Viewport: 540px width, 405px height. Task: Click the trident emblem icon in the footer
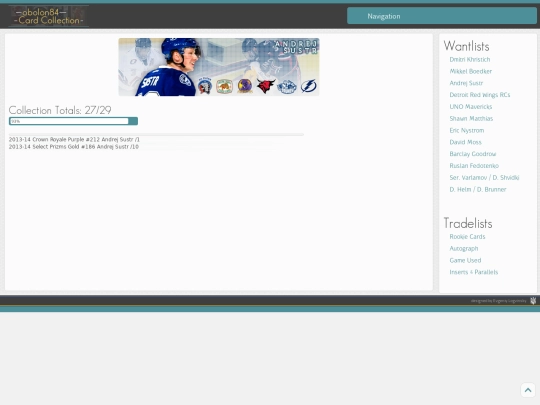[533, 301]
